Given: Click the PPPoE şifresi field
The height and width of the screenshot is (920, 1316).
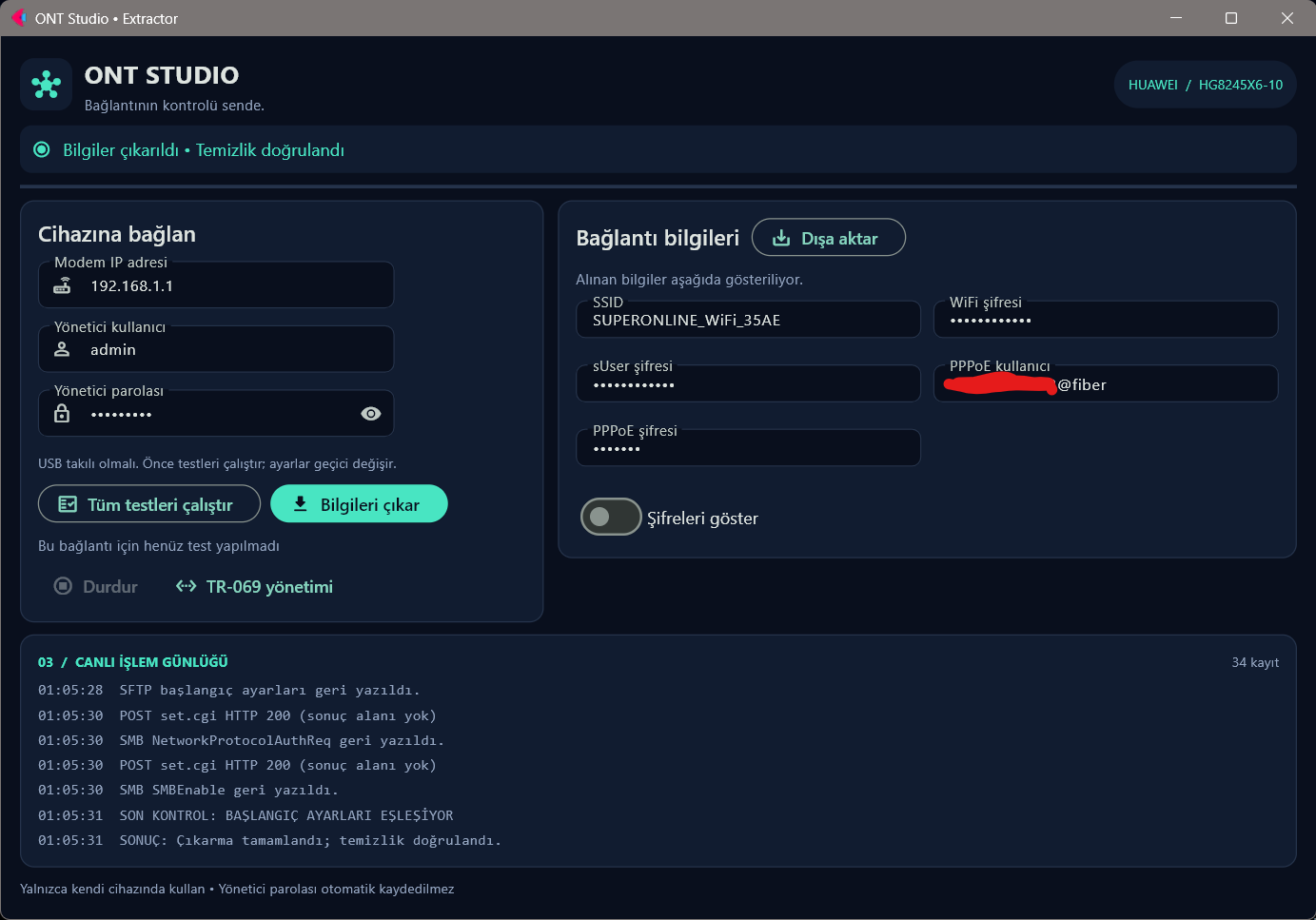Looking at the screenshot, I should point(748,447).
